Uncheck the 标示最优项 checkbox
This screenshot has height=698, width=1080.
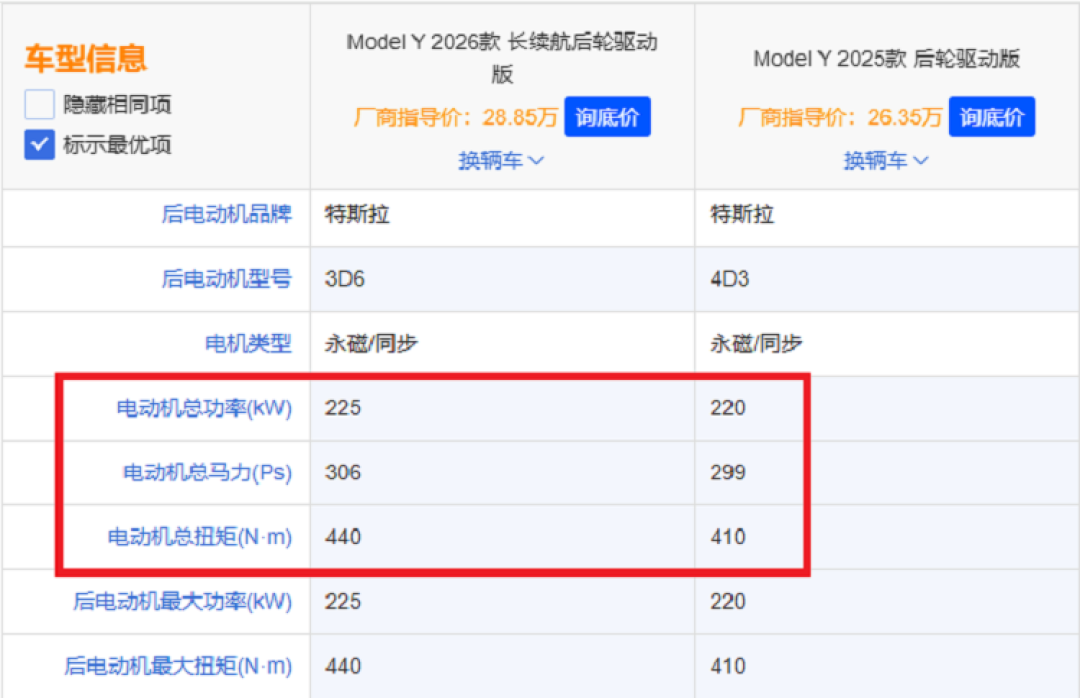pos(39,145)
